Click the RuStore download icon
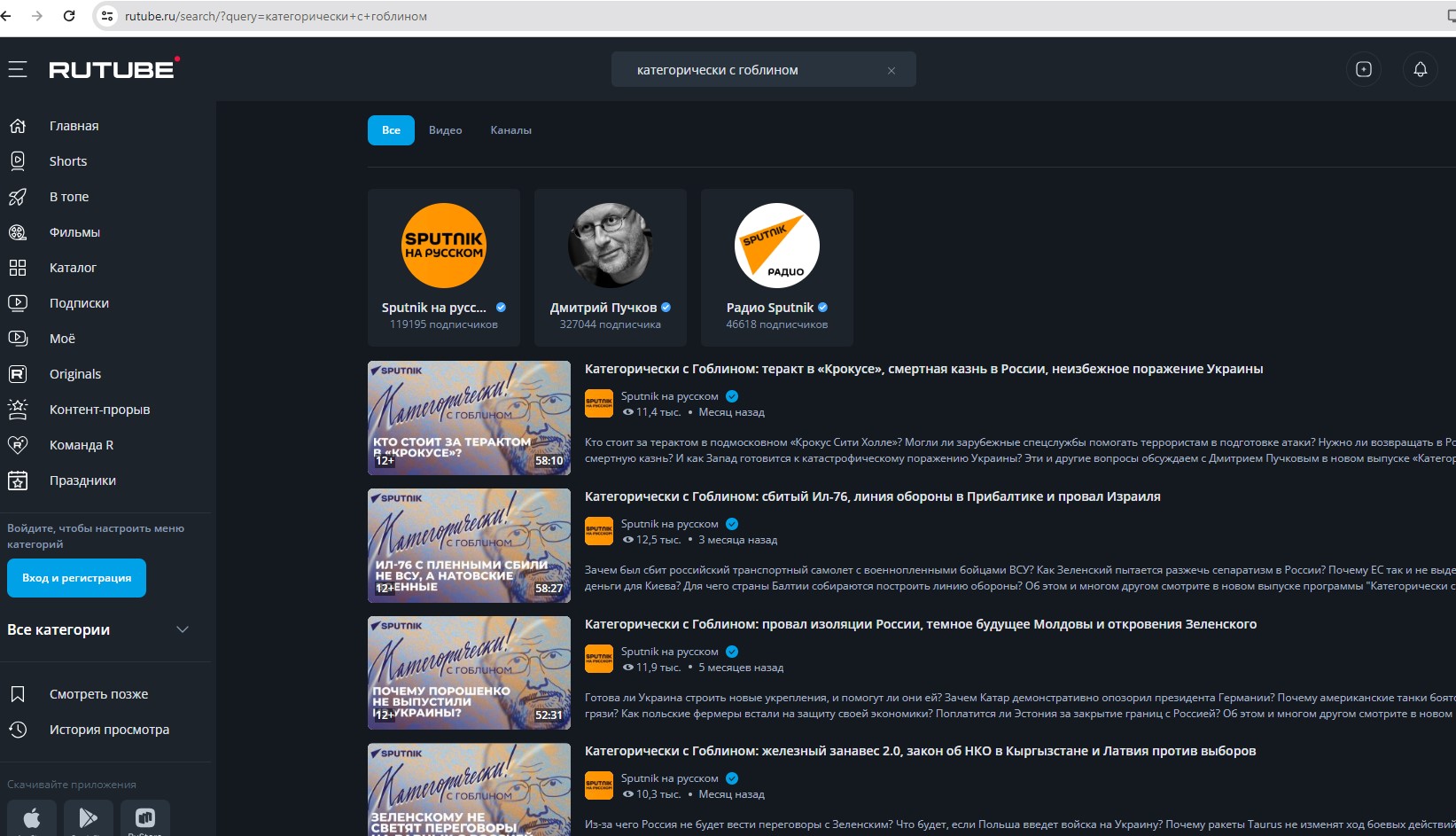This screenshot has height=836, width=1456. (145, 818)
